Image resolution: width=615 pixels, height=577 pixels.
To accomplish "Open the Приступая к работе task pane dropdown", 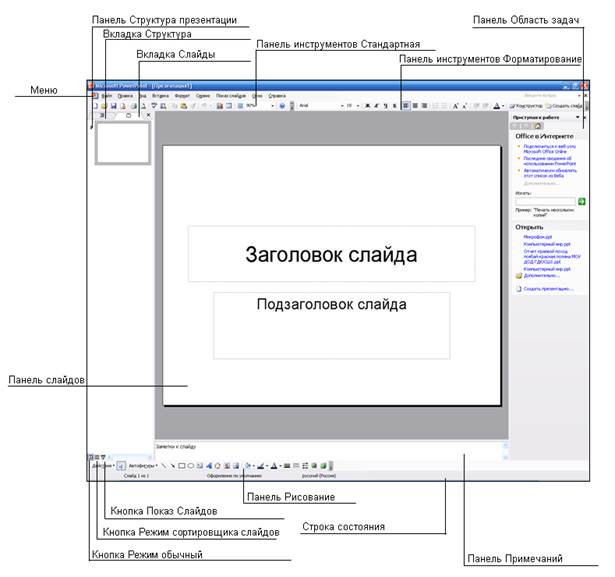I will (x=576, y=117).
